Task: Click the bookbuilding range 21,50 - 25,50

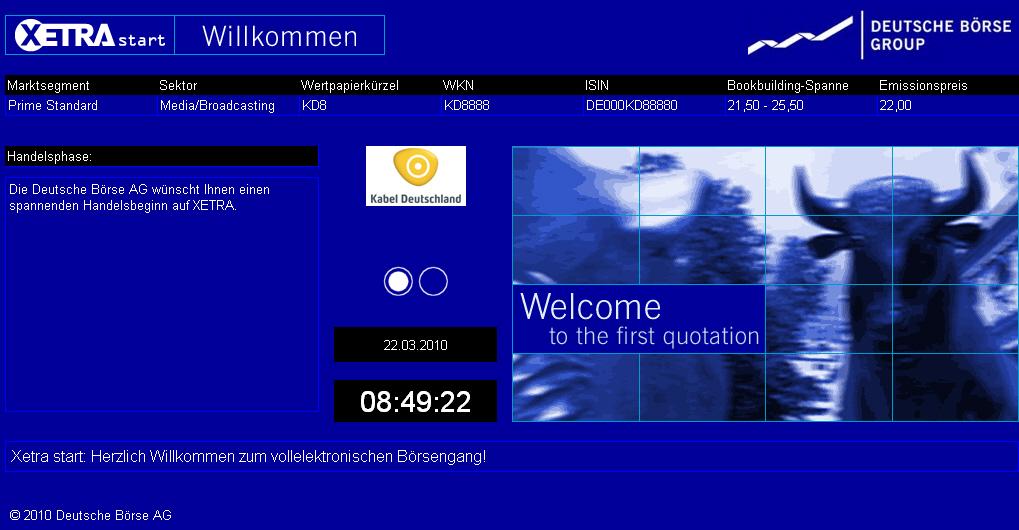Action: click(766, 105)
